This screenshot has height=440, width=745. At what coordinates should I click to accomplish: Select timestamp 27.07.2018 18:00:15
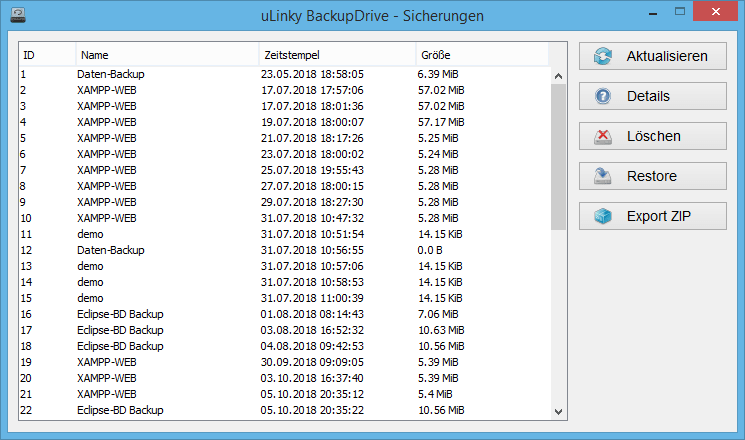click(x=312, y=186)
